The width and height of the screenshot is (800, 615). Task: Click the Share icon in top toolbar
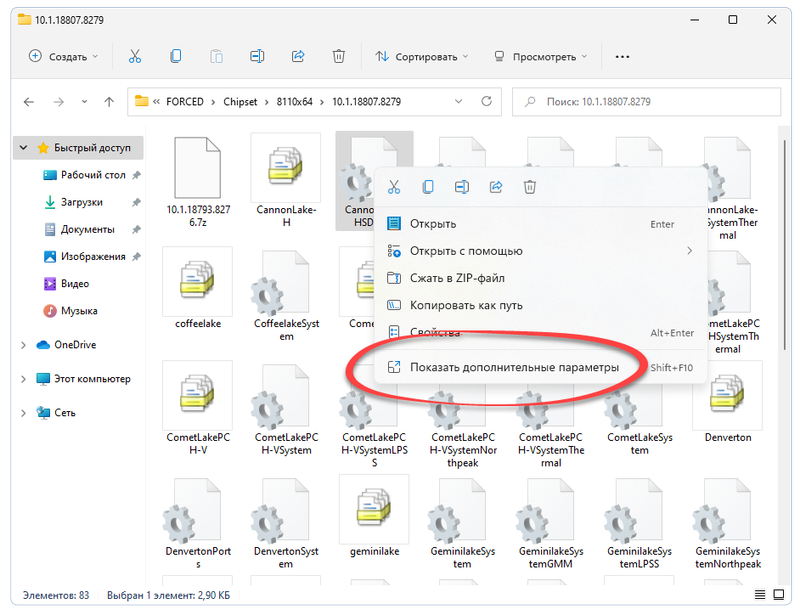point(298,57)
